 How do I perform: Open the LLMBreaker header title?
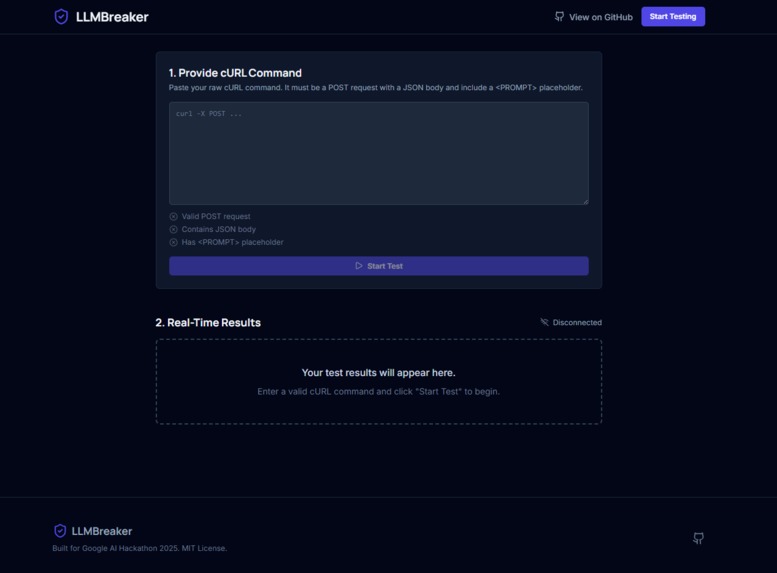point(112,17)
